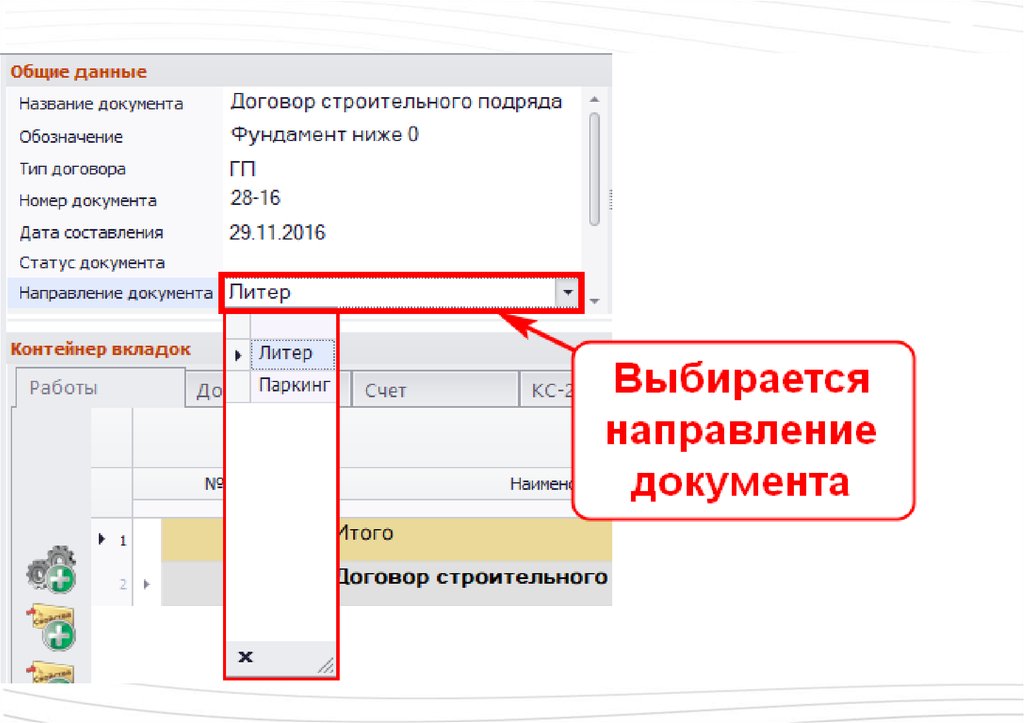Open the Направление документа dropdown arrow

pos(568,293)
